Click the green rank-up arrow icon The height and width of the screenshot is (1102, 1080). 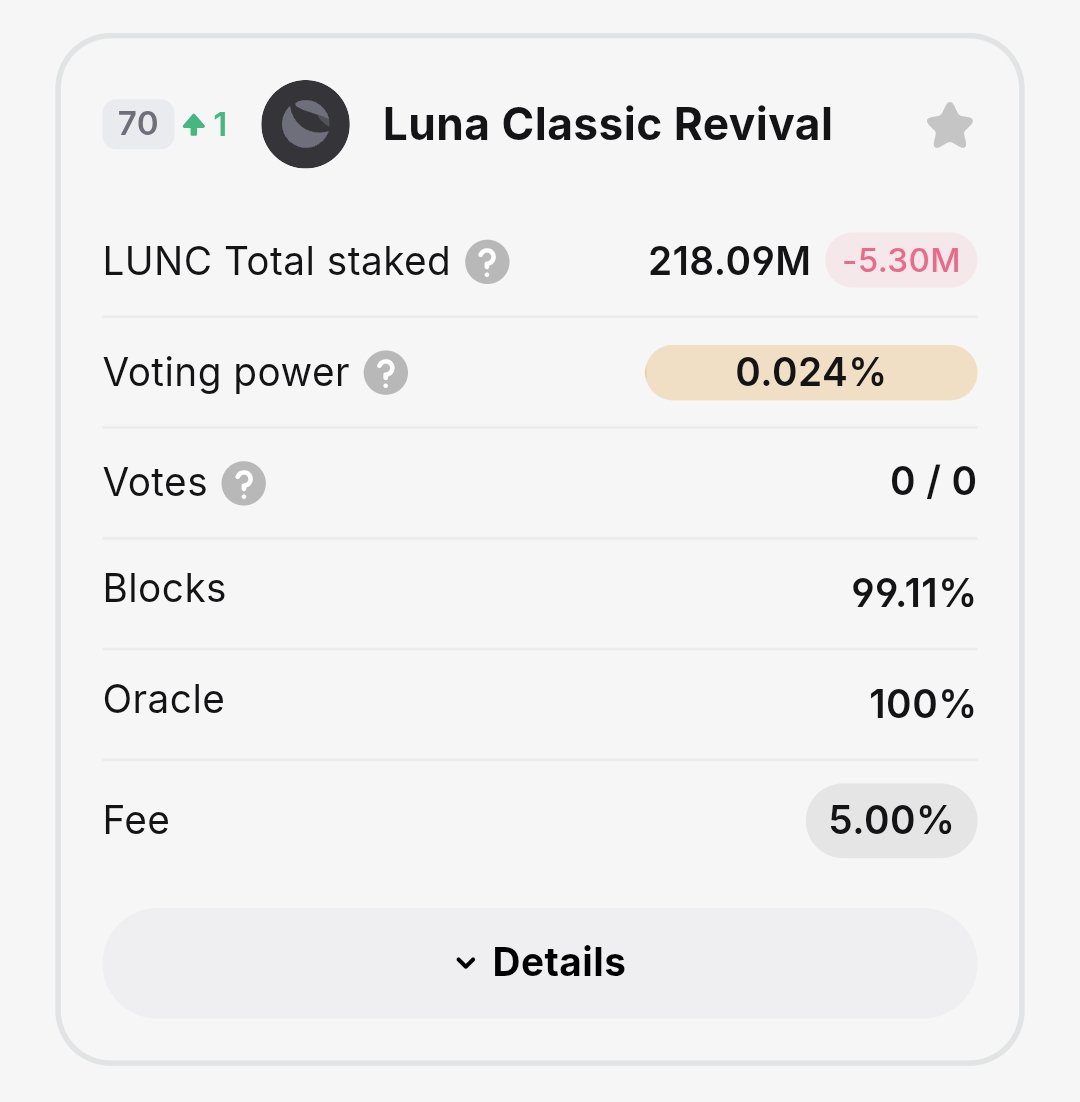[193, 124]
